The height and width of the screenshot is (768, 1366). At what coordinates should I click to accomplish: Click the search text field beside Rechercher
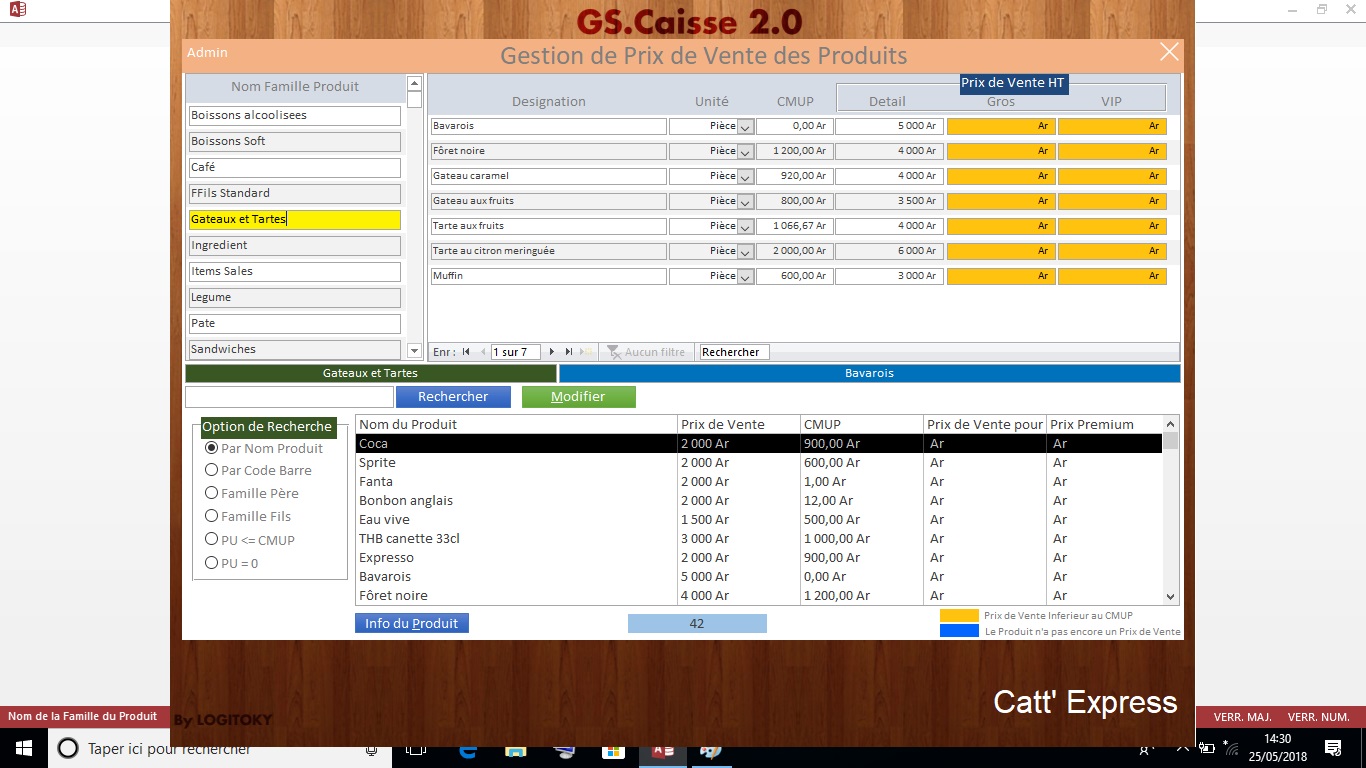coord(289,397)
